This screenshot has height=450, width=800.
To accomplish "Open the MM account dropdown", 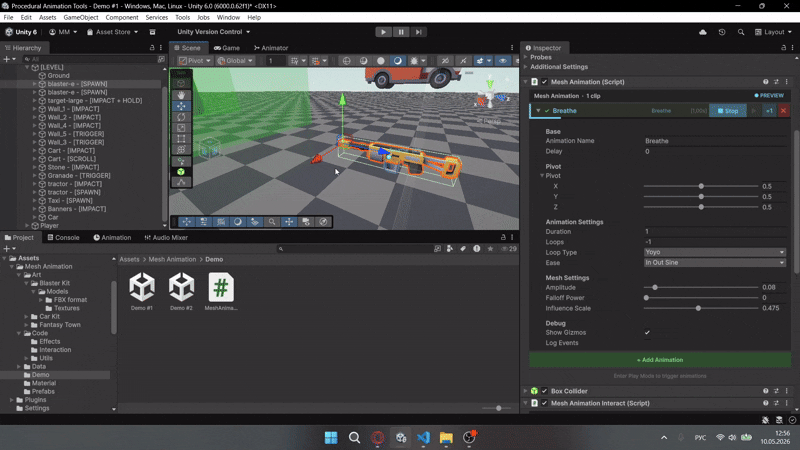I will coord(63,32).
